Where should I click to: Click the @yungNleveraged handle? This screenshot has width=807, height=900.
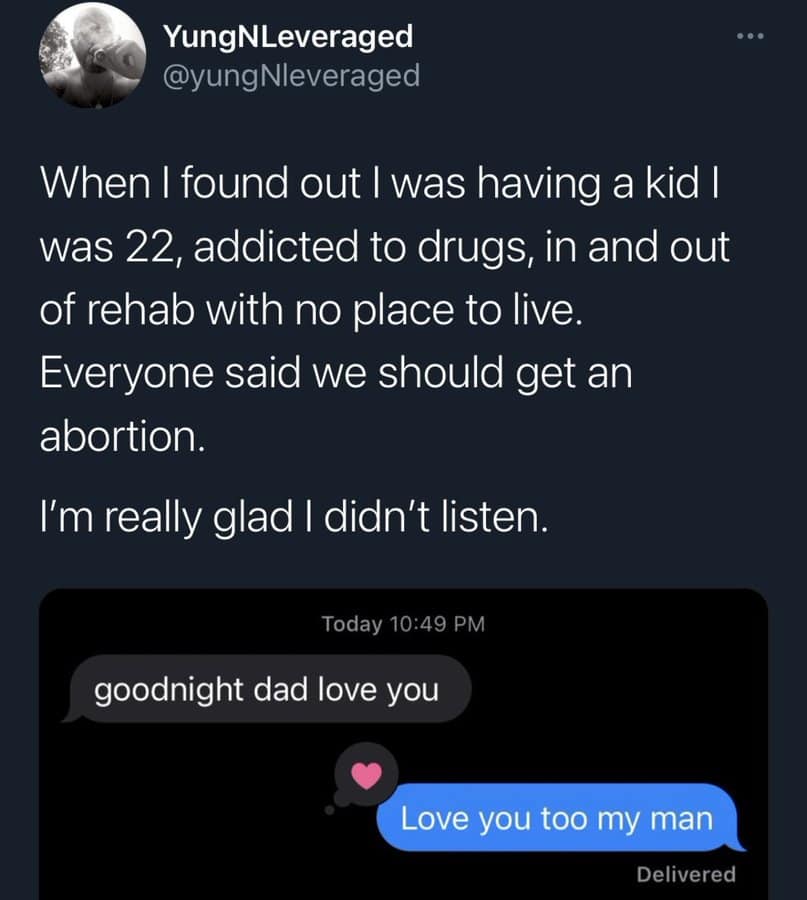click(x=291, y=75)
